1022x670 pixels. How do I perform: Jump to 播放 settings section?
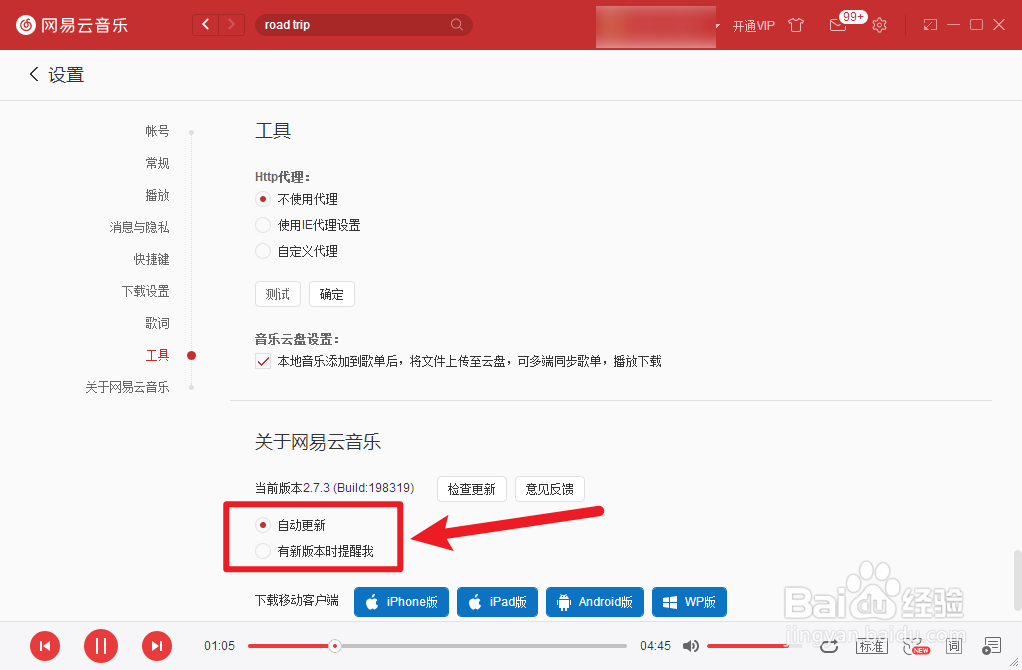point(157,195)
